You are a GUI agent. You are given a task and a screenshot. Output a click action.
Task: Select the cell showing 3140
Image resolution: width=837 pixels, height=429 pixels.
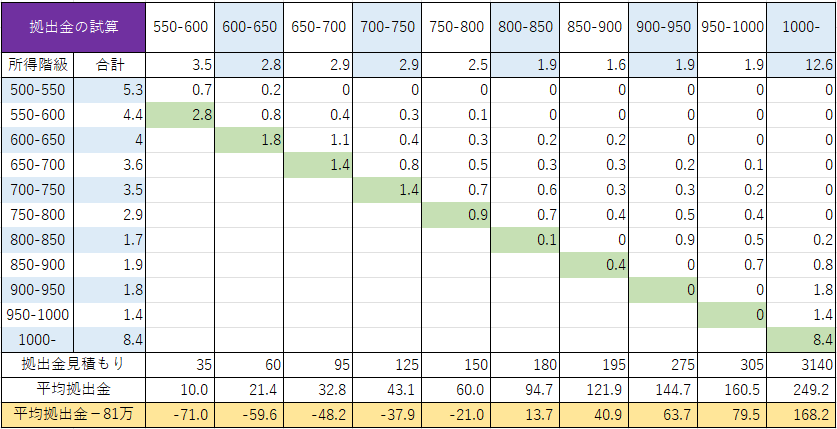point(801,362)
